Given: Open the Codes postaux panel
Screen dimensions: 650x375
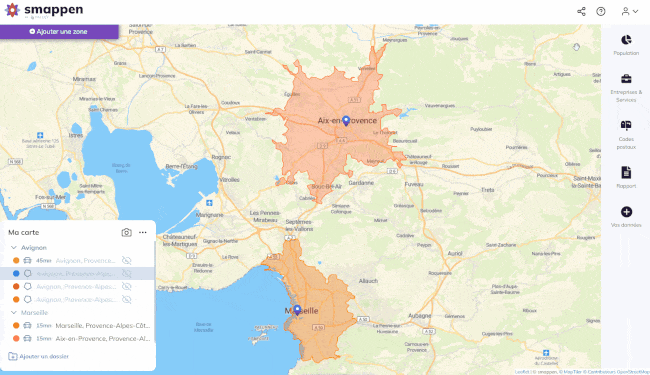Looking at the screenshot, I should (626, 135).
